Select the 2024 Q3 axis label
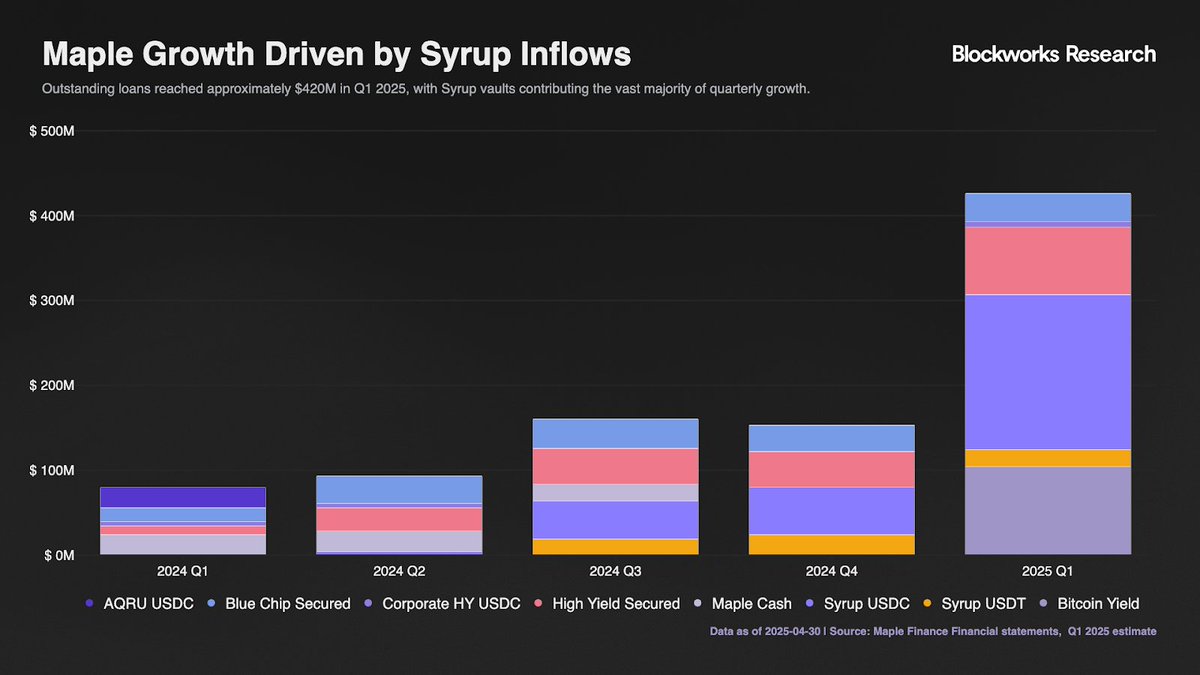 (x=615, y=572)
